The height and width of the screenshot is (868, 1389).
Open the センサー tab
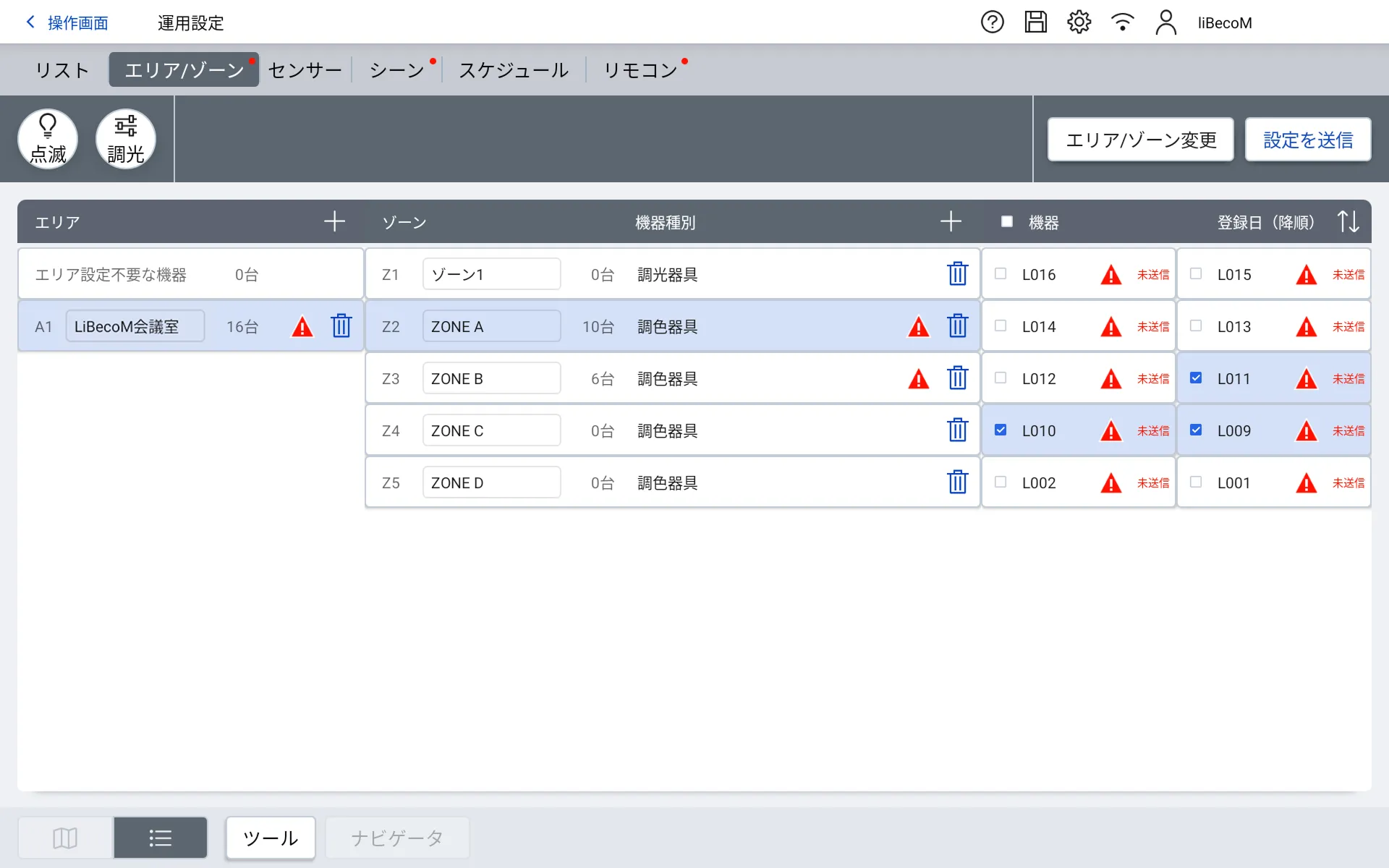305,70
